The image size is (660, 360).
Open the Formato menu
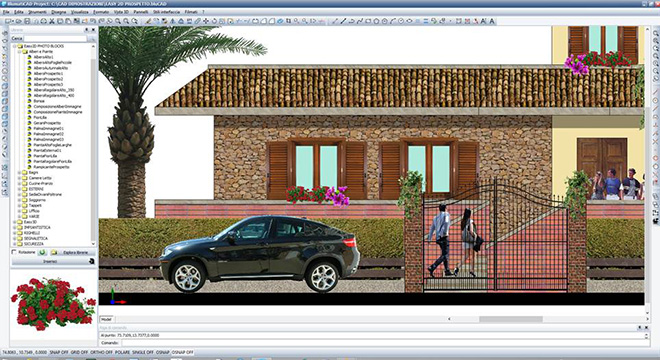coord(101,12)
